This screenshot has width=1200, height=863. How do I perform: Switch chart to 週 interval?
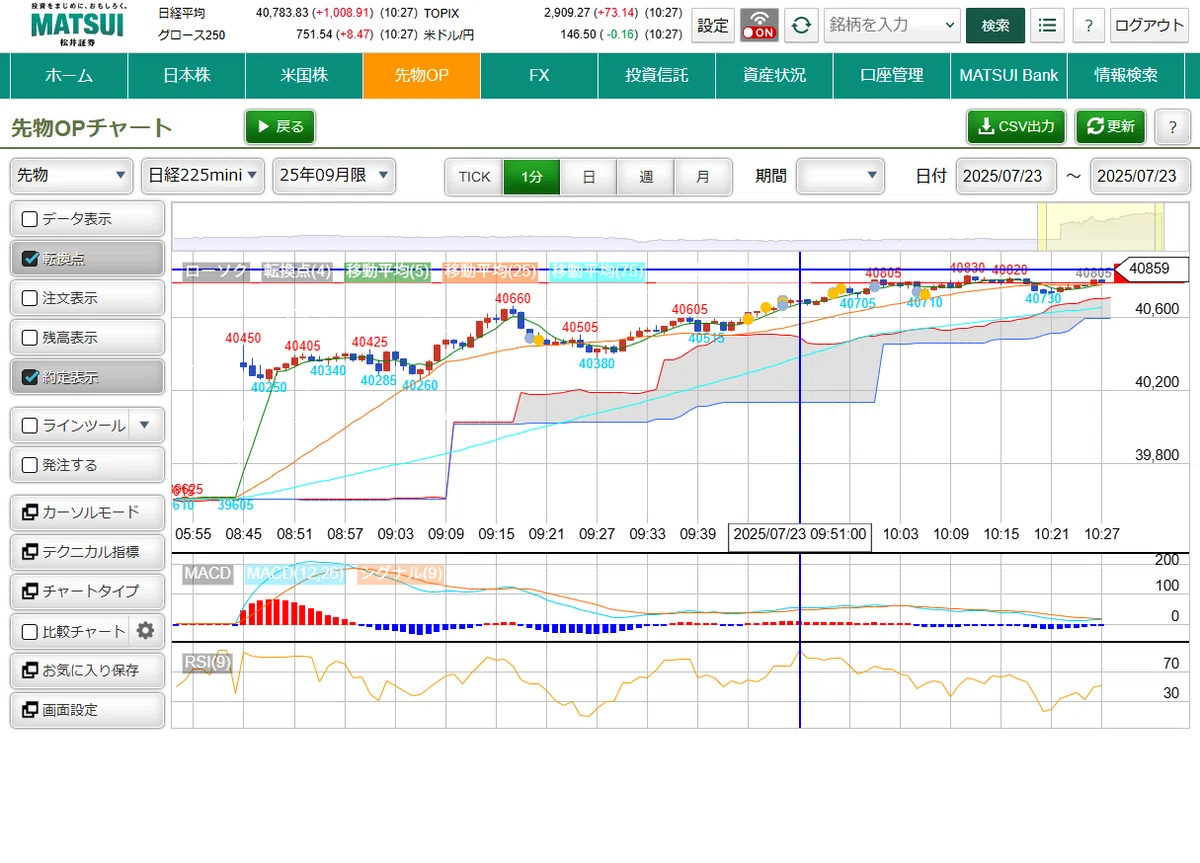point(646,176)
